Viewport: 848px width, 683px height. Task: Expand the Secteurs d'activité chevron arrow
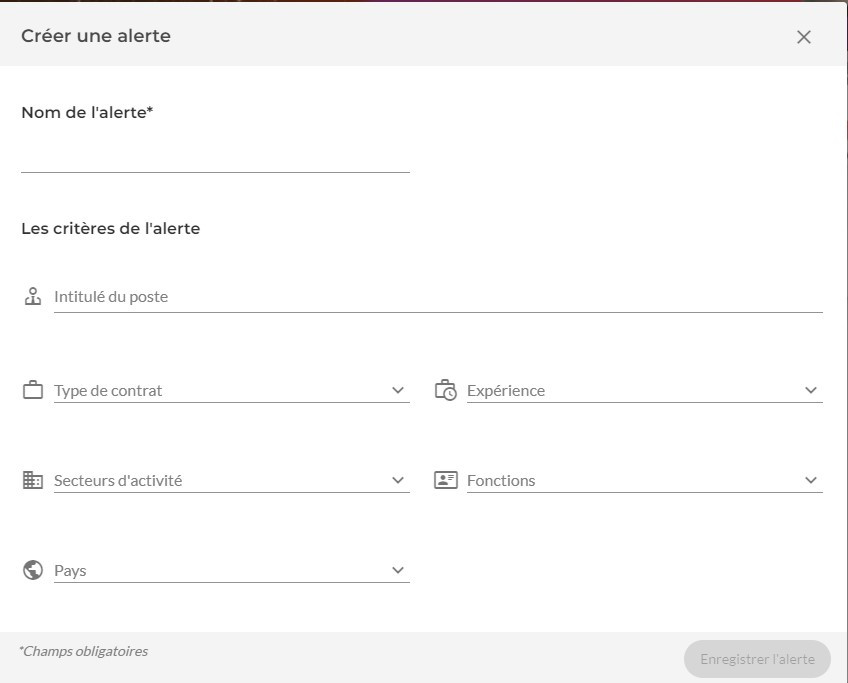tap(398, 480)
